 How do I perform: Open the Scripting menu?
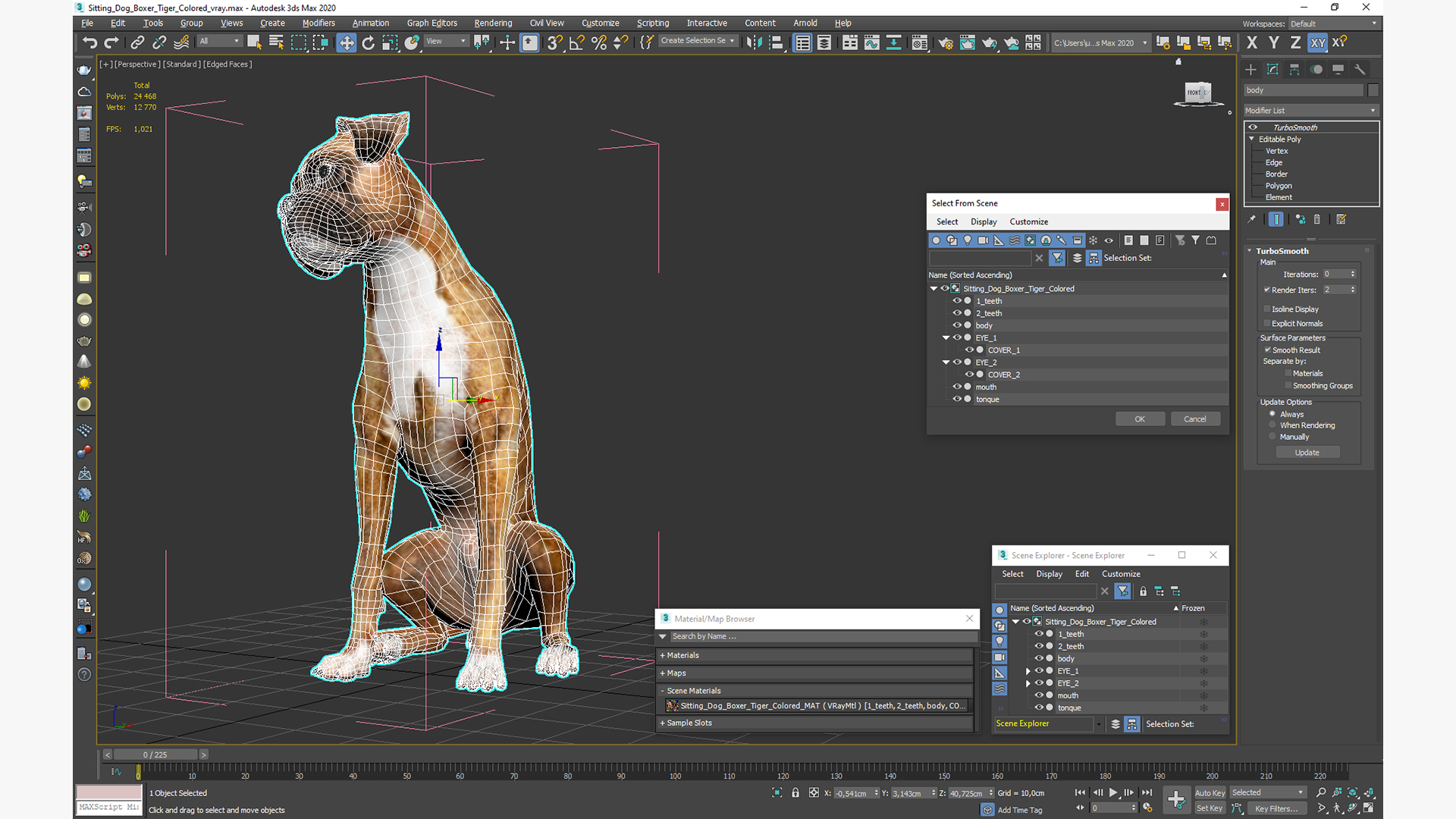click(x=653, y=24)
